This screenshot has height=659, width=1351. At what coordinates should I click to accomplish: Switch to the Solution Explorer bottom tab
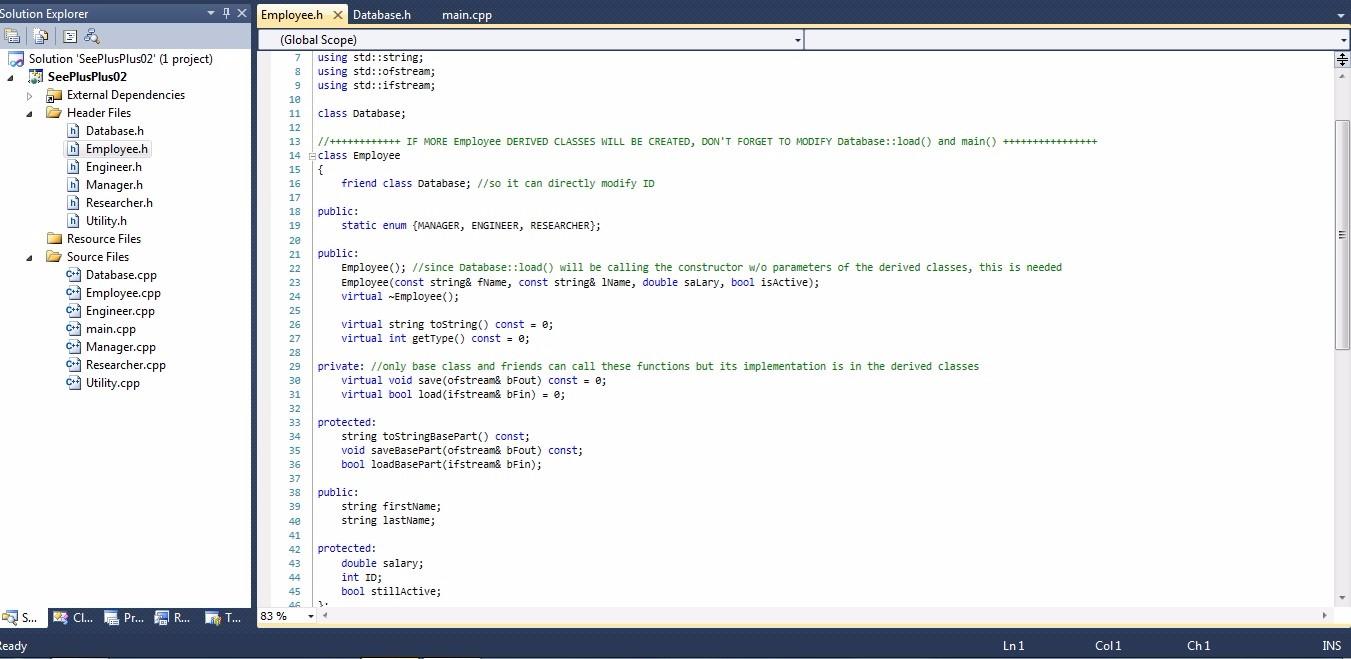pyautogui.click(x=22, y=618)
